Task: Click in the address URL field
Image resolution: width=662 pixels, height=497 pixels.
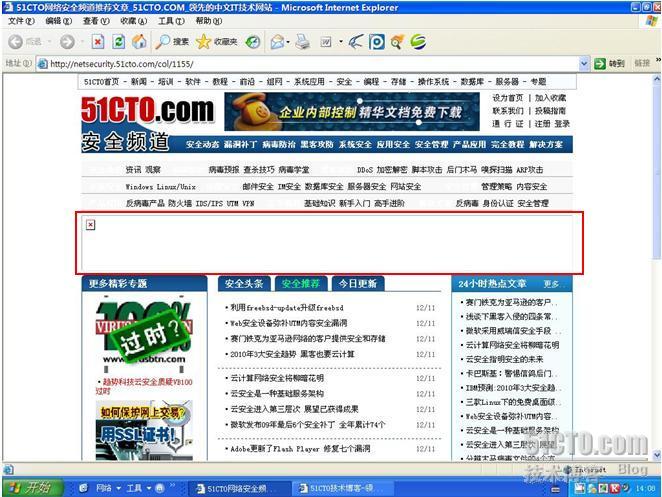Action: (x=312, y=64)
